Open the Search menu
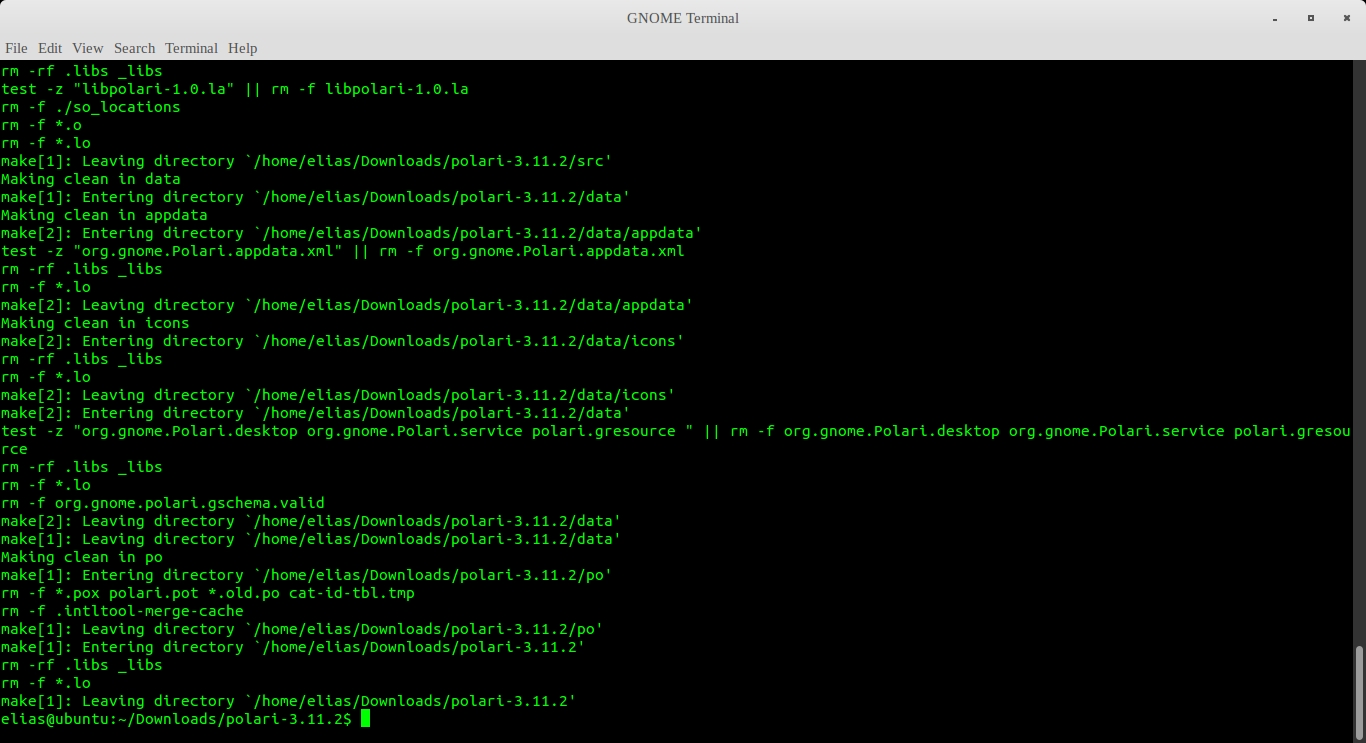 [134, 48]
